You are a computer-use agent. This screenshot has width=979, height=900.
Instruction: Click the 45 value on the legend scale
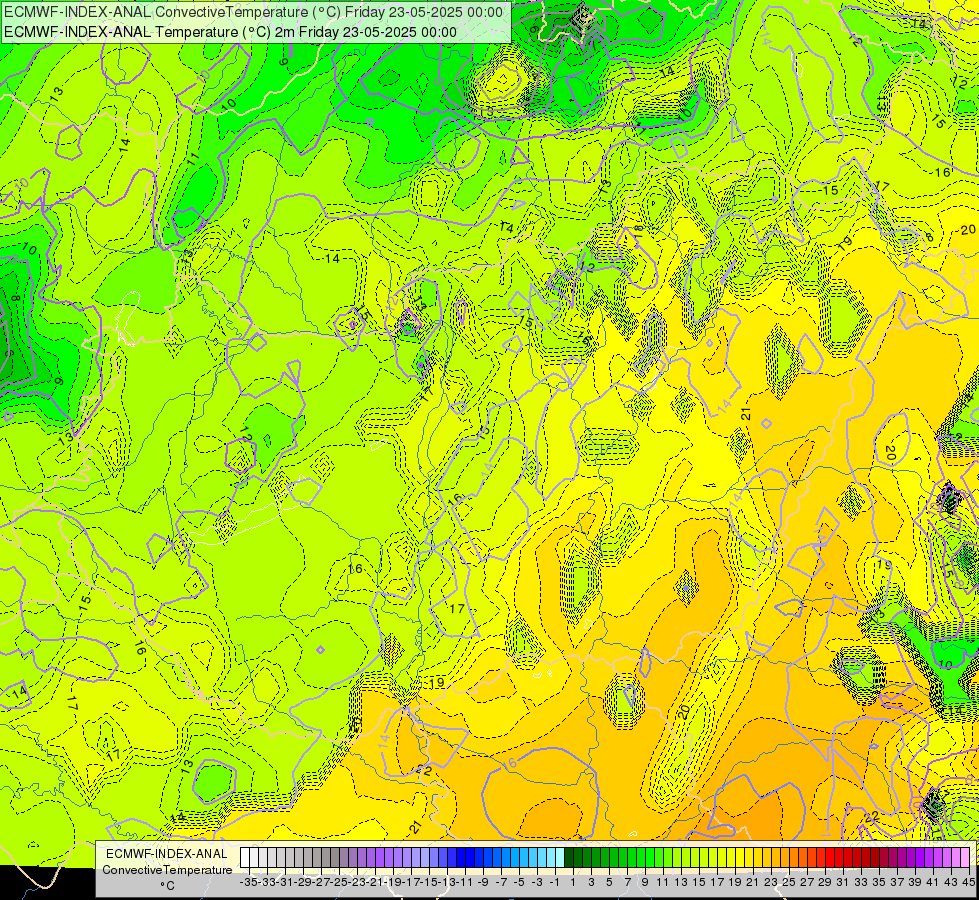[x=968, y=882]
